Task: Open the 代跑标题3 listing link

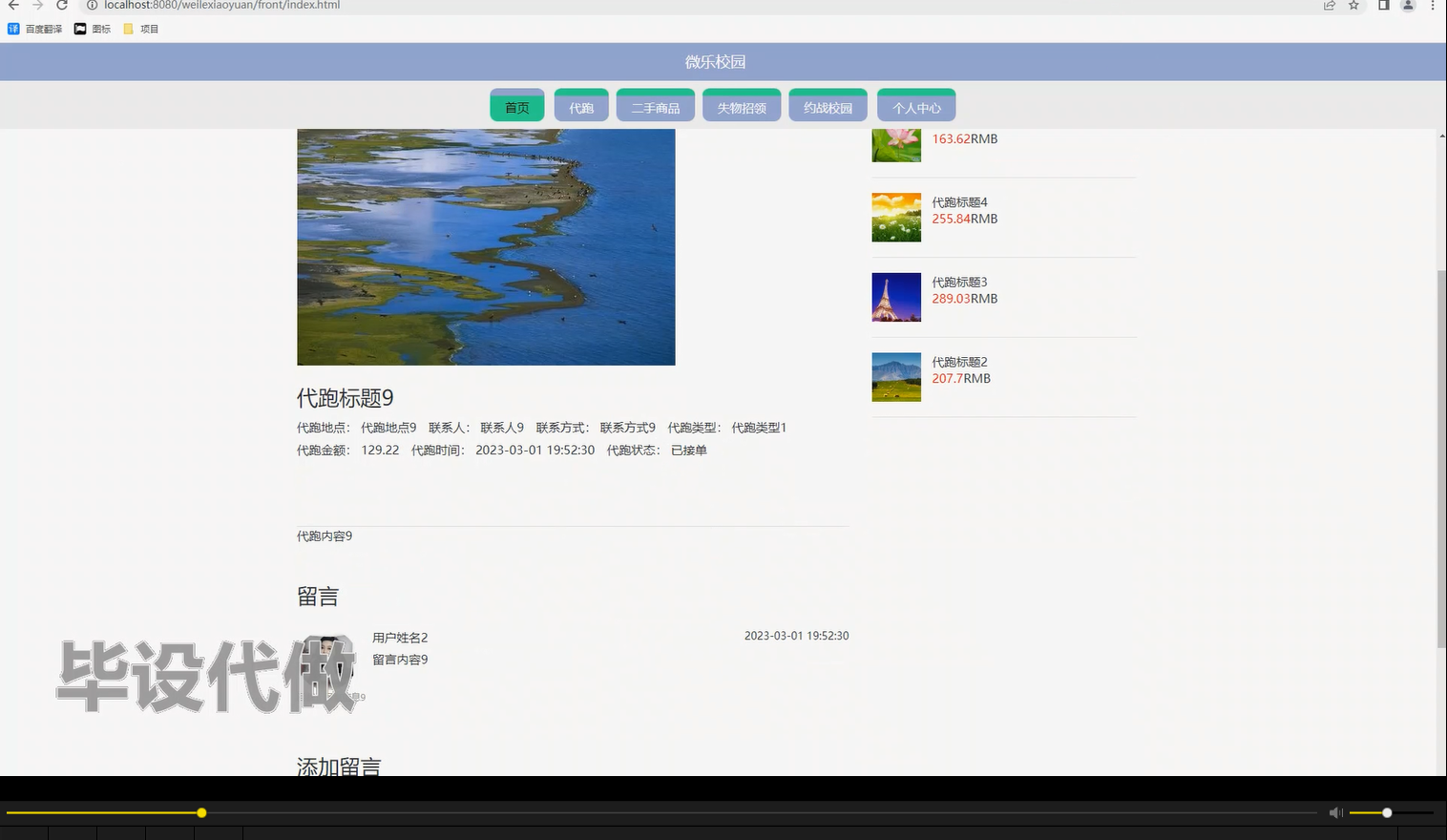Action: coord(960,282)
